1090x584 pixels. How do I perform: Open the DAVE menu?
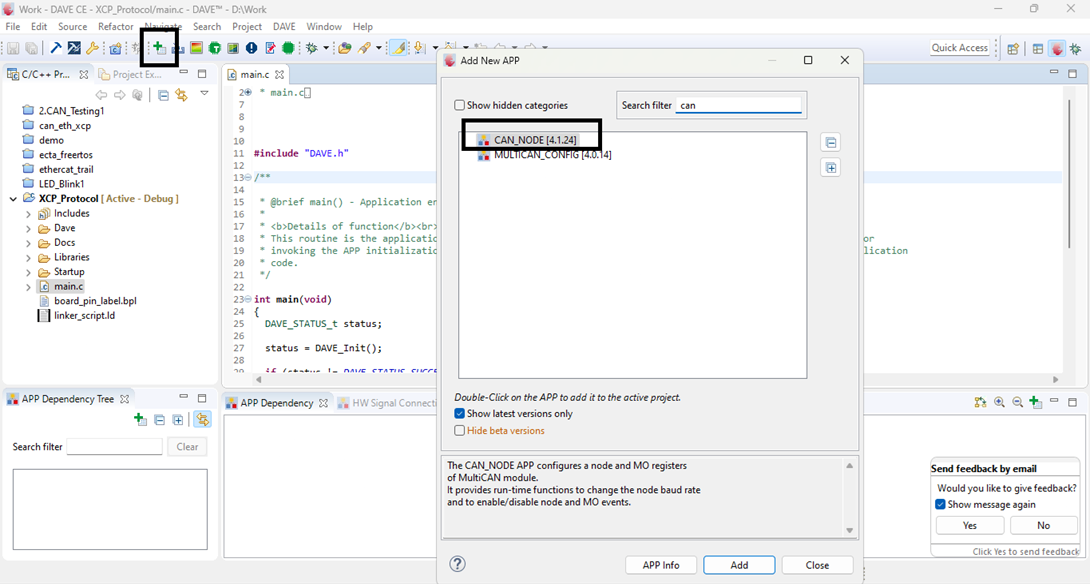(x=284, y=26)
